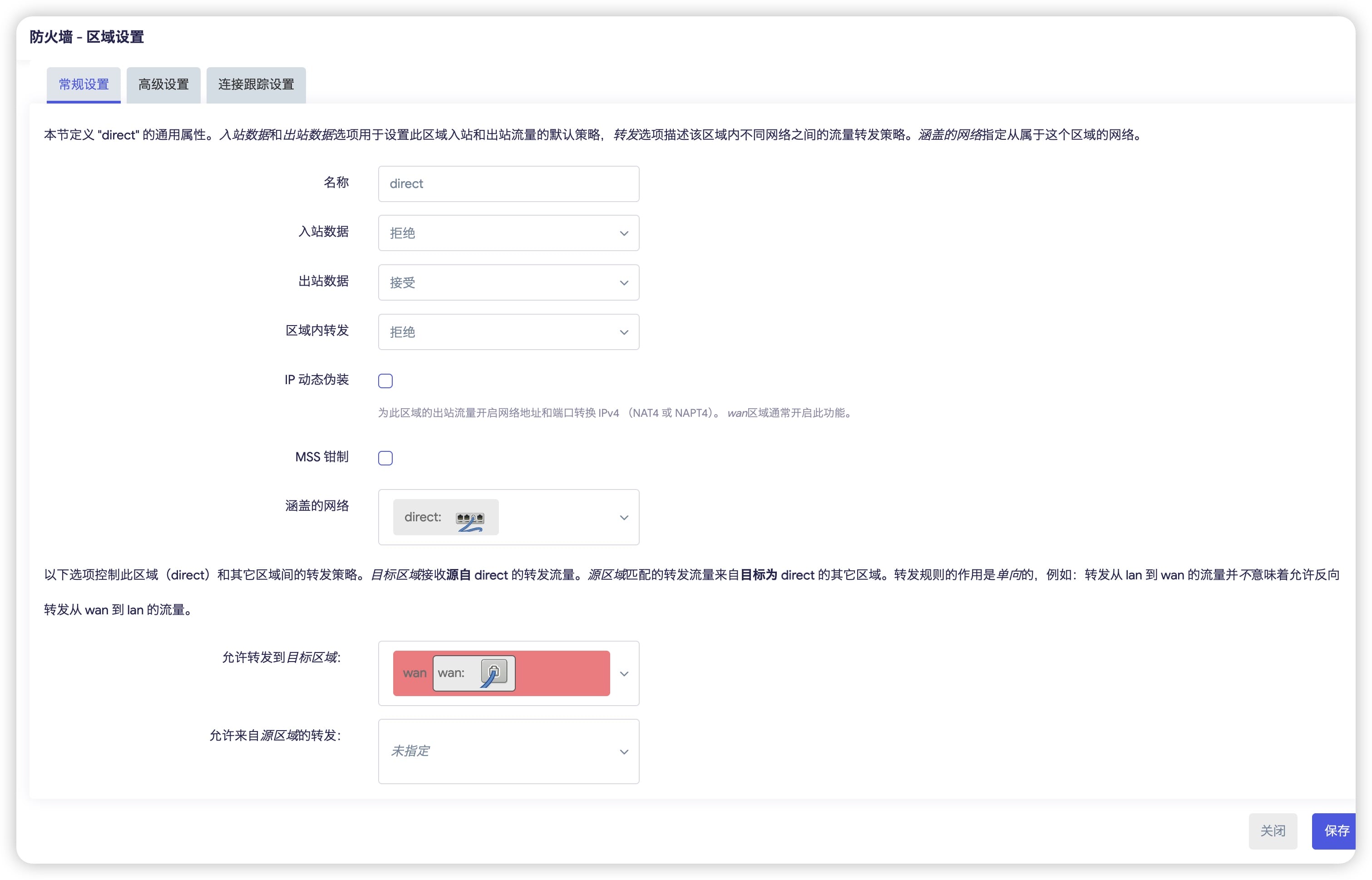This screenshot has height=880, width=1372.
Task: Click the plug icon inside the wan: tag
Action: tap(495, 673)
